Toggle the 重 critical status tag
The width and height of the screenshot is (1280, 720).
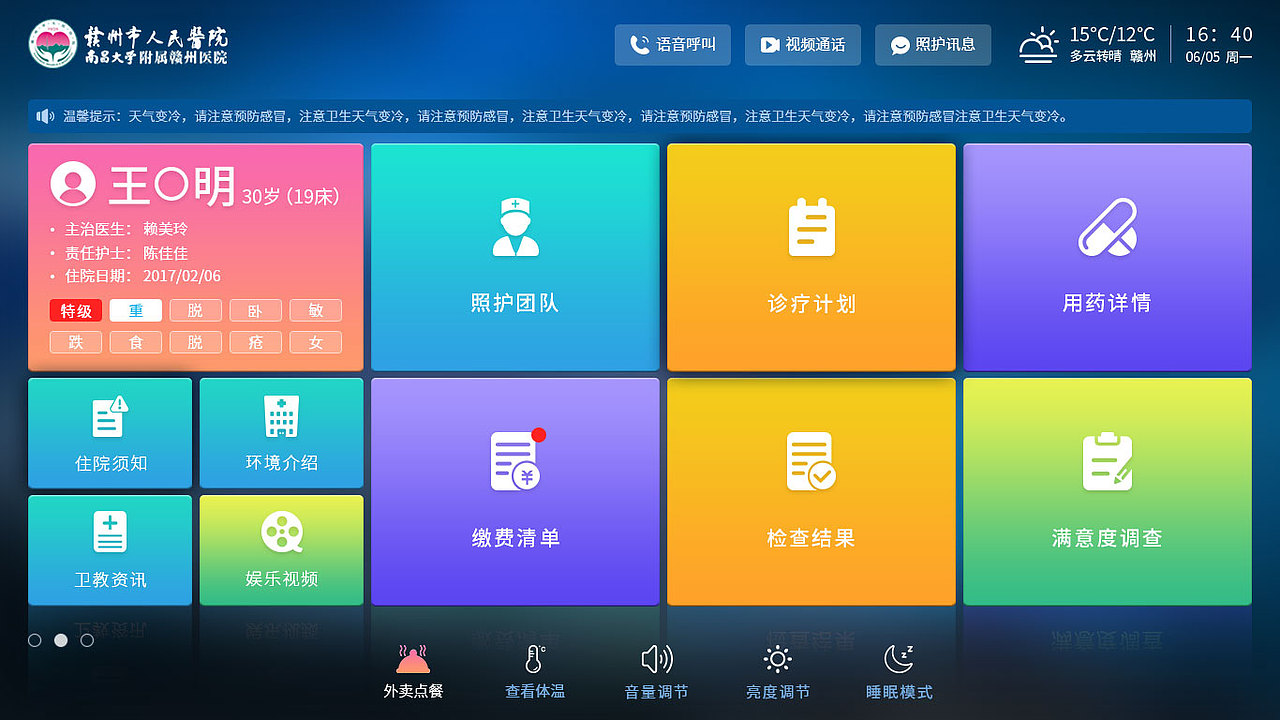pyautogui.click(x=135, y=310)
